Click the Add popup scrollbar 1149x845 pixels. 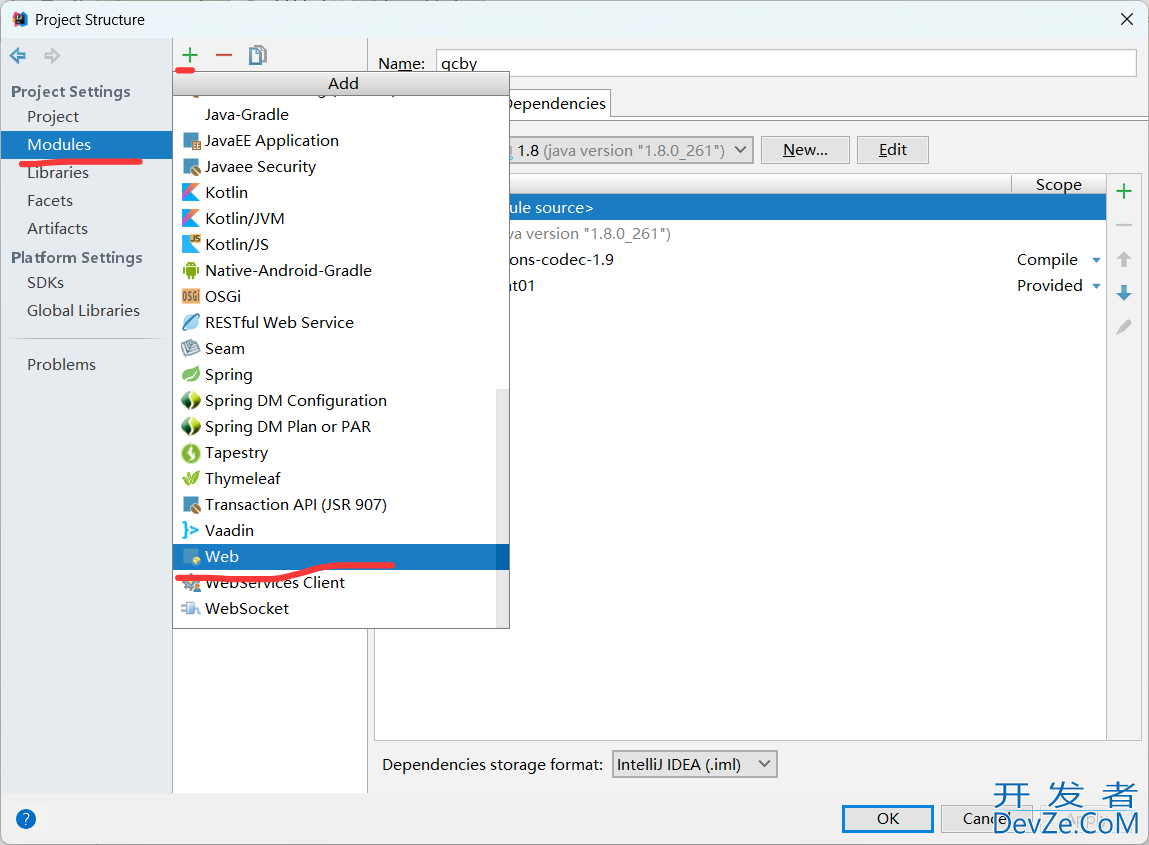click(x=502, y=507)
